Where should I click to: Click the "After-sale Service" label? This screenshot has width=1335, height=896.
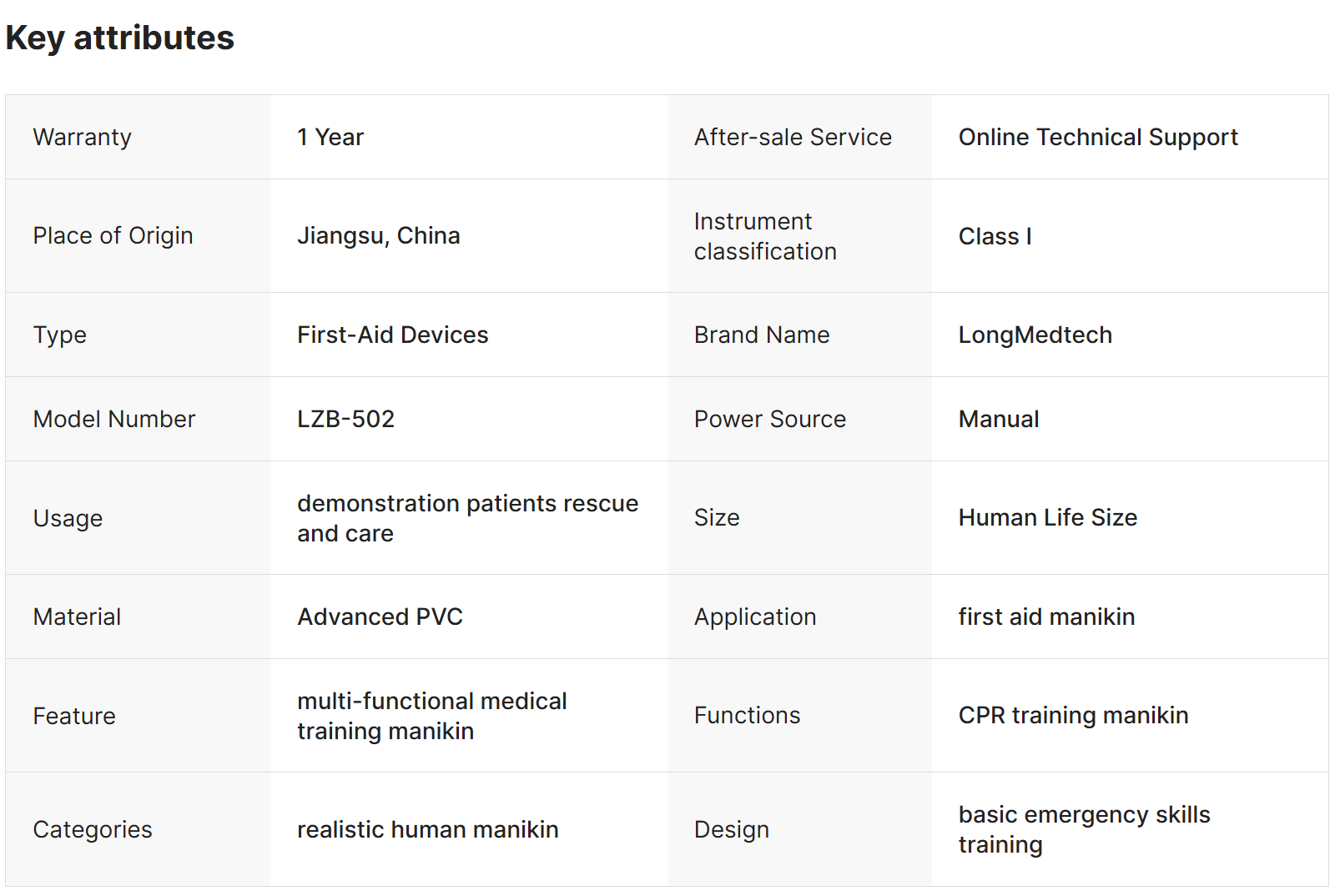pyautogui.click(x=793, y=137)
